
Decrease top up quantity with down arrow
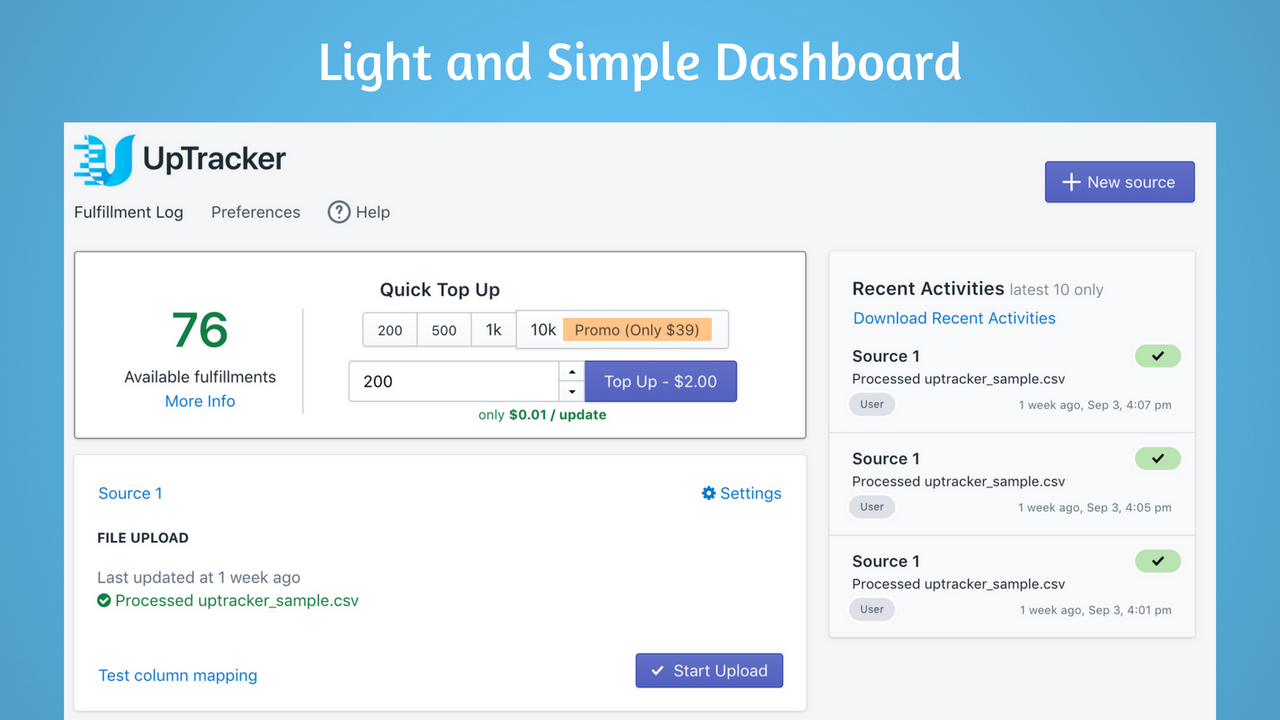click(x=572, y=392)
